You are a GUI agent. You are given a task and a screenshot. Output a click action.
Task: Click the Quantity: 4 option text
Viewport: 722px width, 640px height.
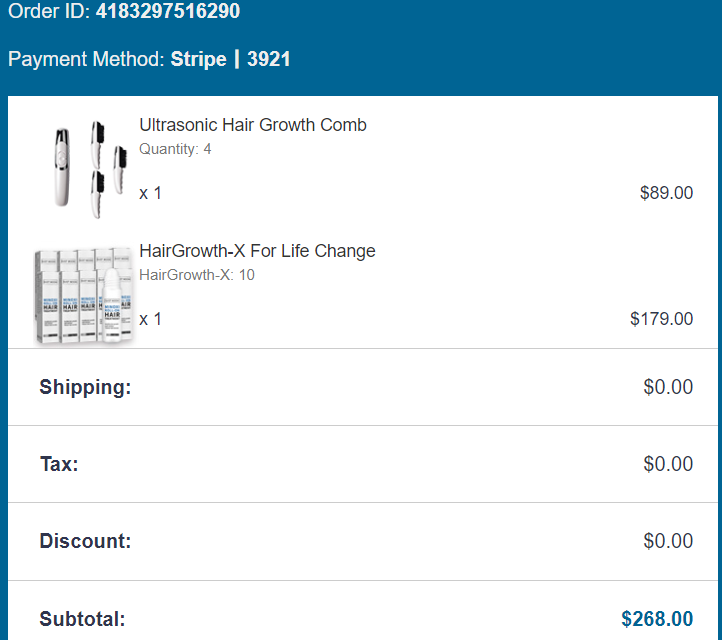tap(175, 149)
